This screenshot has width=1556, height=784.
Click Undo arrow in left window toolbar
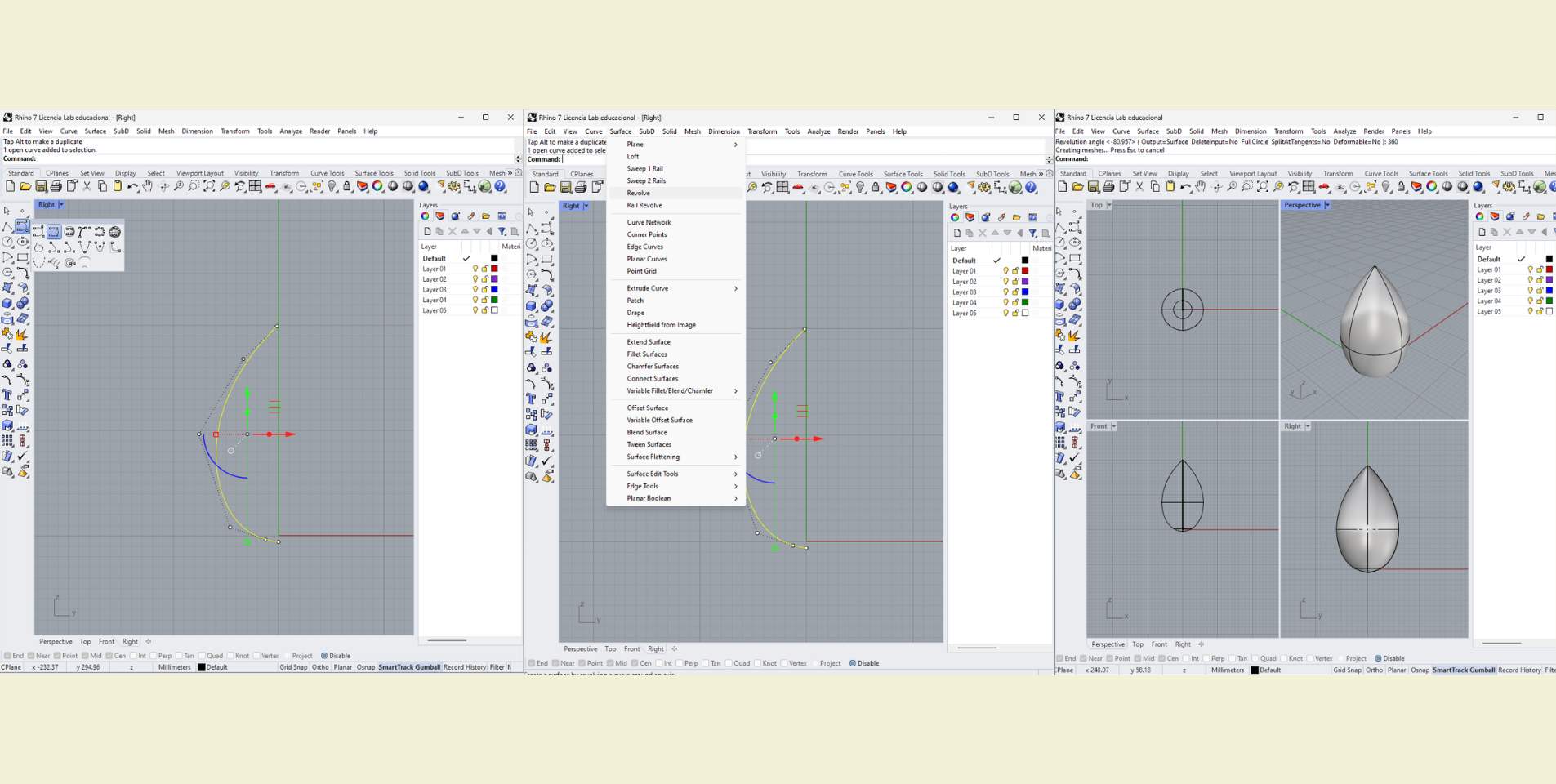coord(132,187)
